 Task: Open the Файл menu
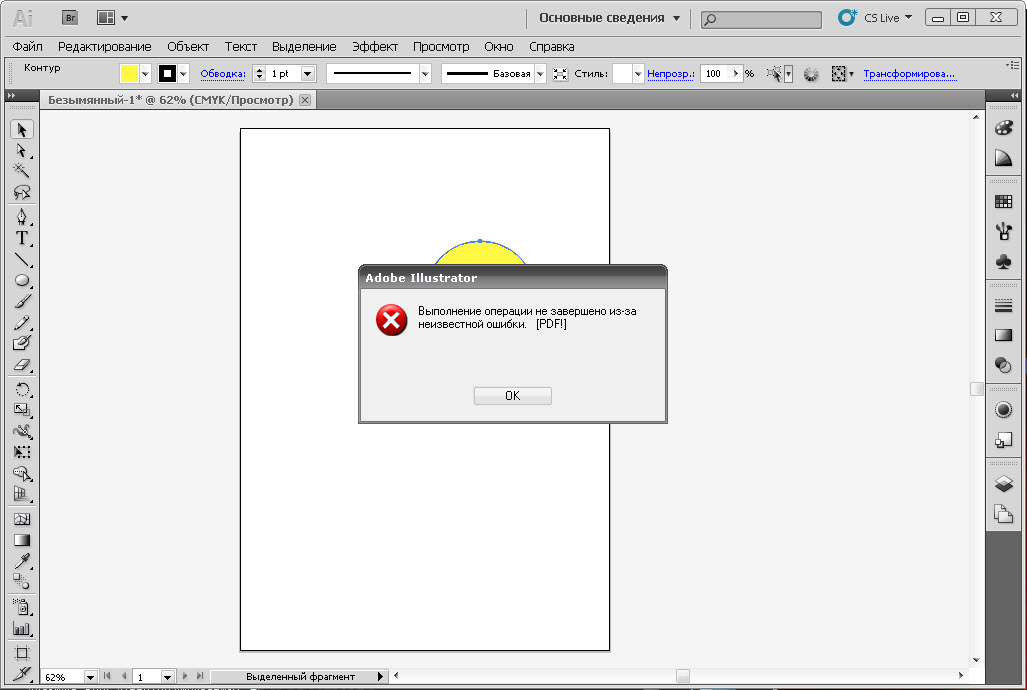point(28,47)
